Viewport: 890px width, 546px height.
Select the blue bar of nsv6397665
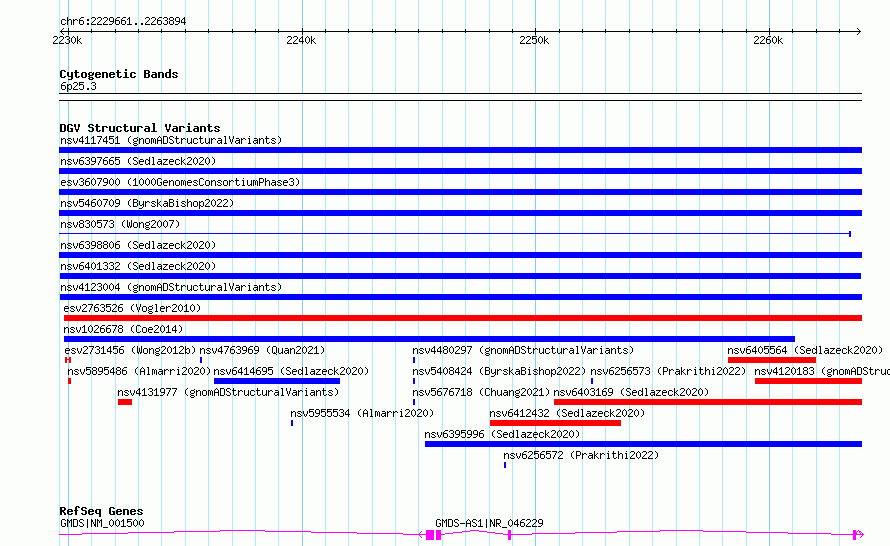tap(460, 171)
